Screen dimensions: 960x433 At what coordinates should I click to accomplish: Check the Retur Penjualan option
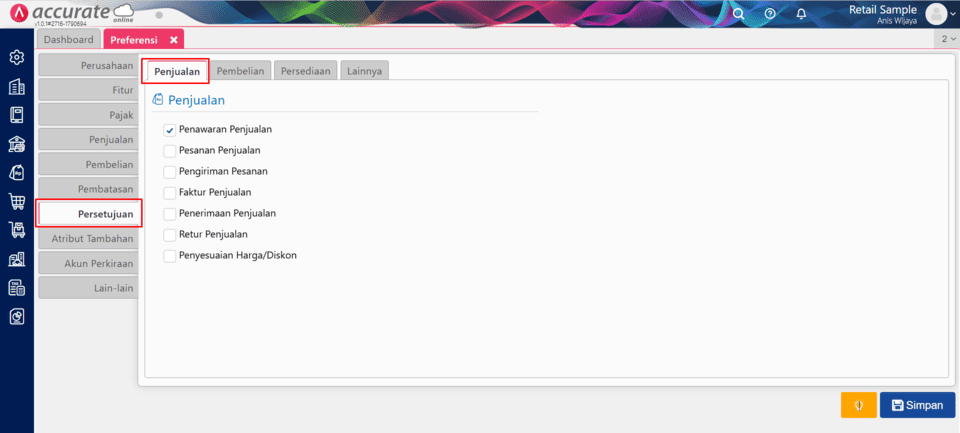point(170,235)
